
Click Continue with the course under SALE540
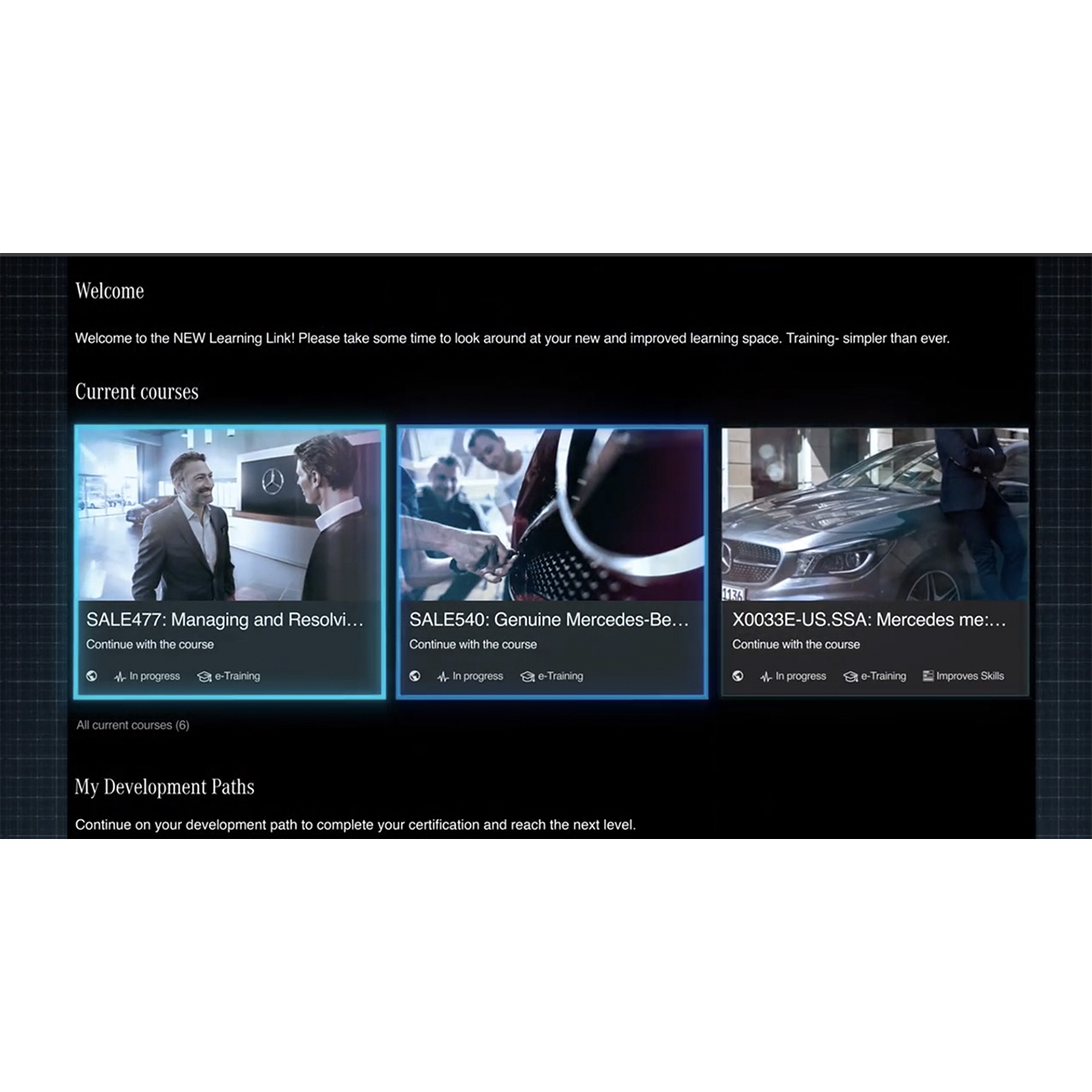pos(472,644)
